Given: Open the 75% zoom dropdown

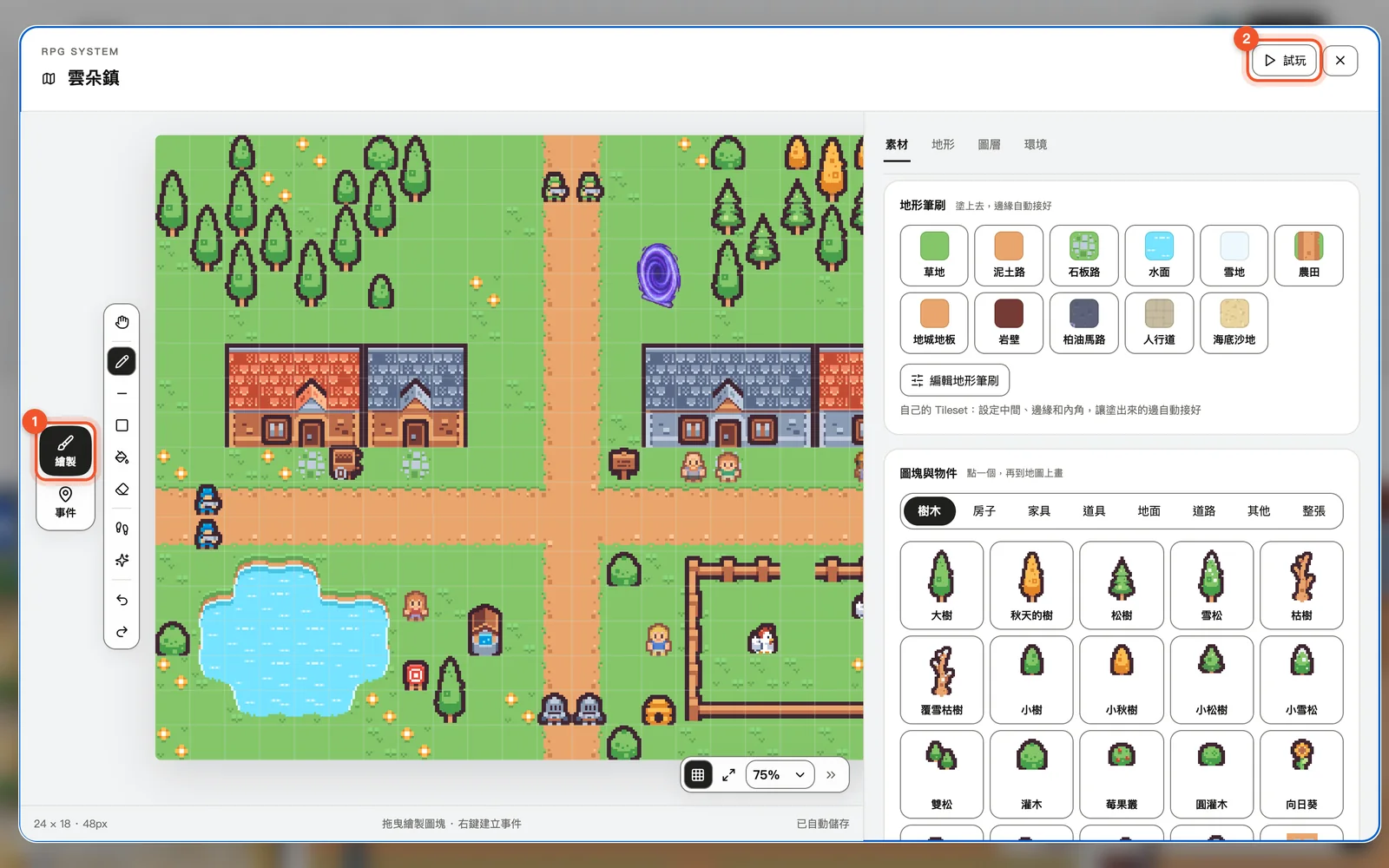Looking at the screenshot, I should (780, 775).
